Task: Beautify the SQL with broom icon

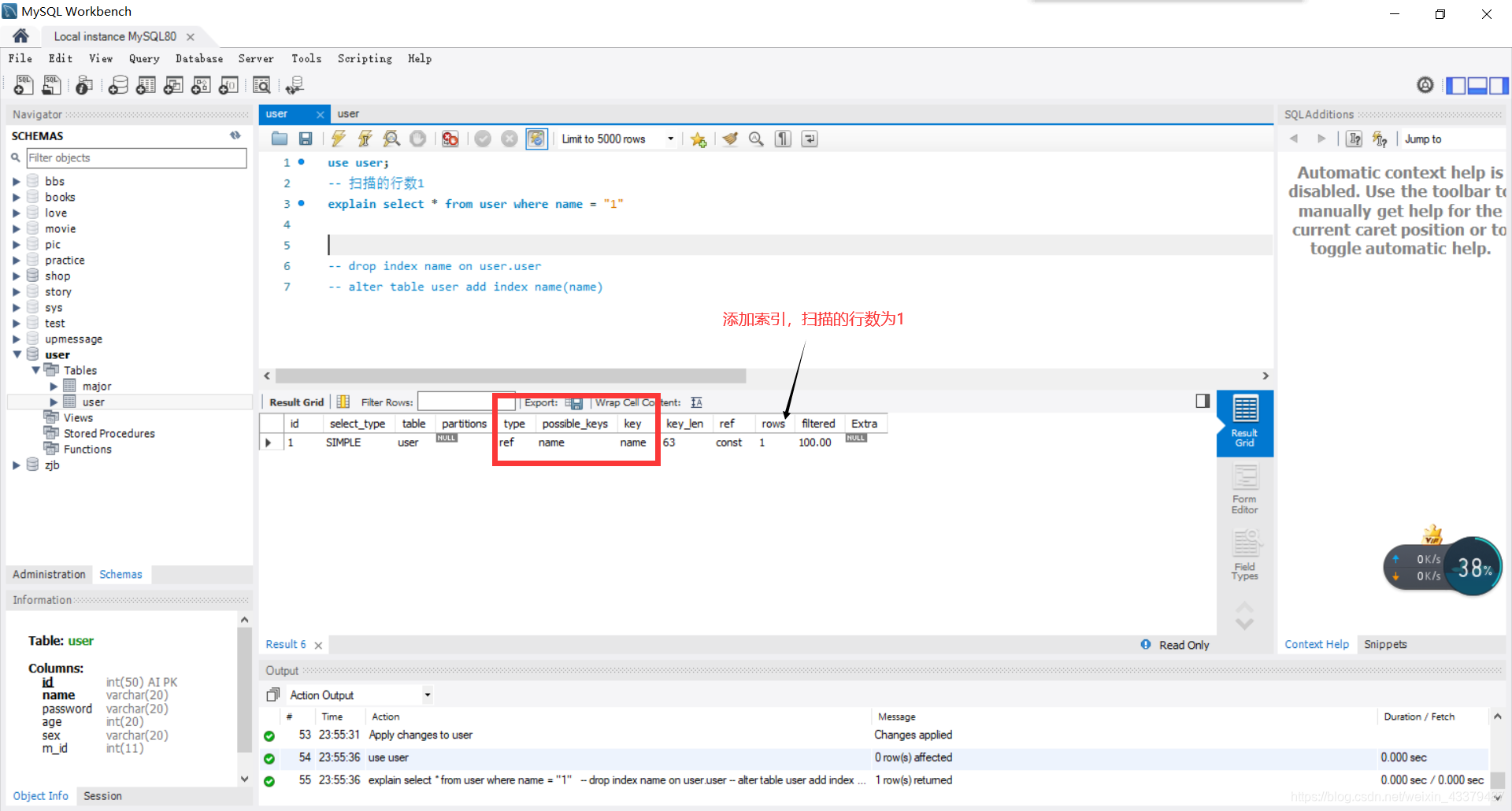Action: 730,139
